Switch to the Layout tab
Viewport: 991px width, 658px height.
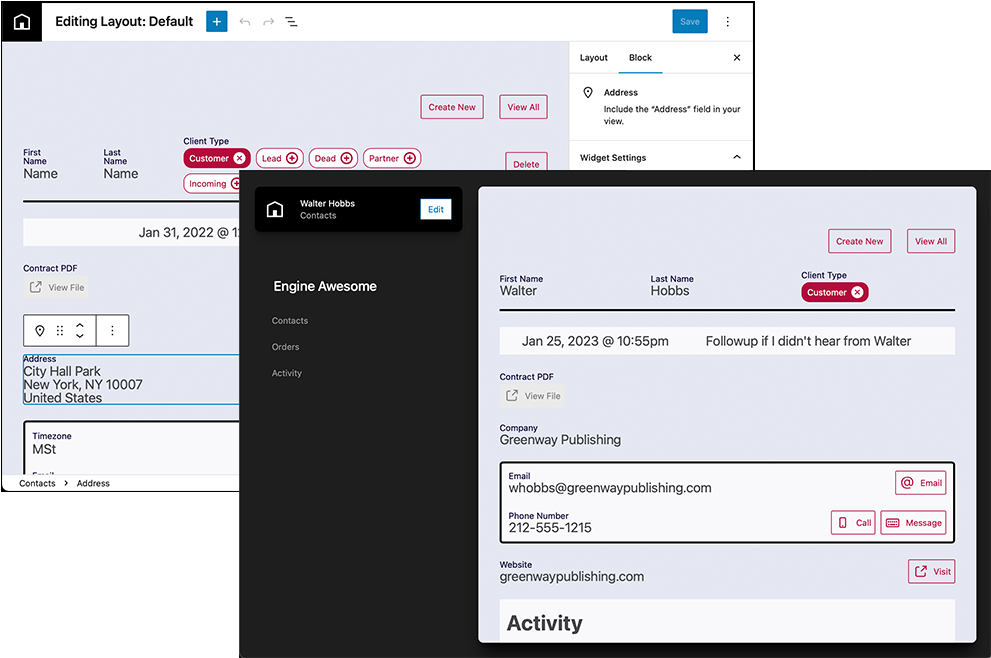(593, 57)
